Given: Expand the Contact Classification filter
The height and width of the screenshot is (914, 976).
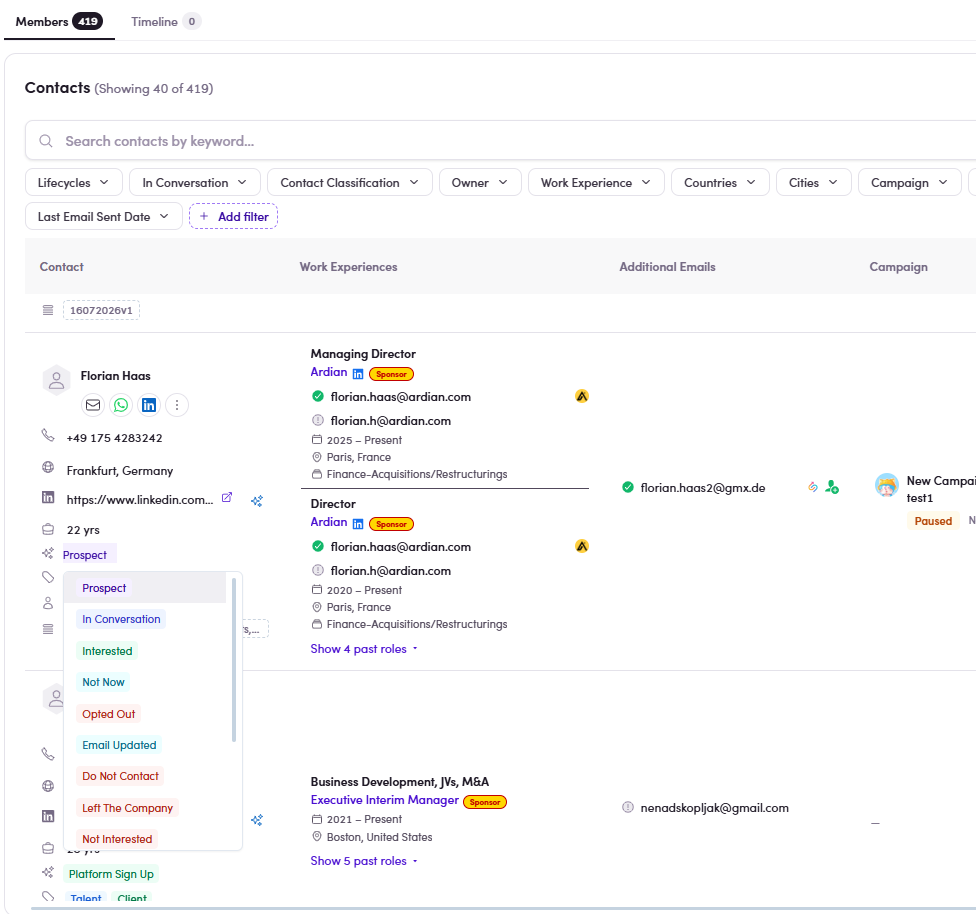Looking at the screenshot, I should pyautogui.click(x=349, y=182).
